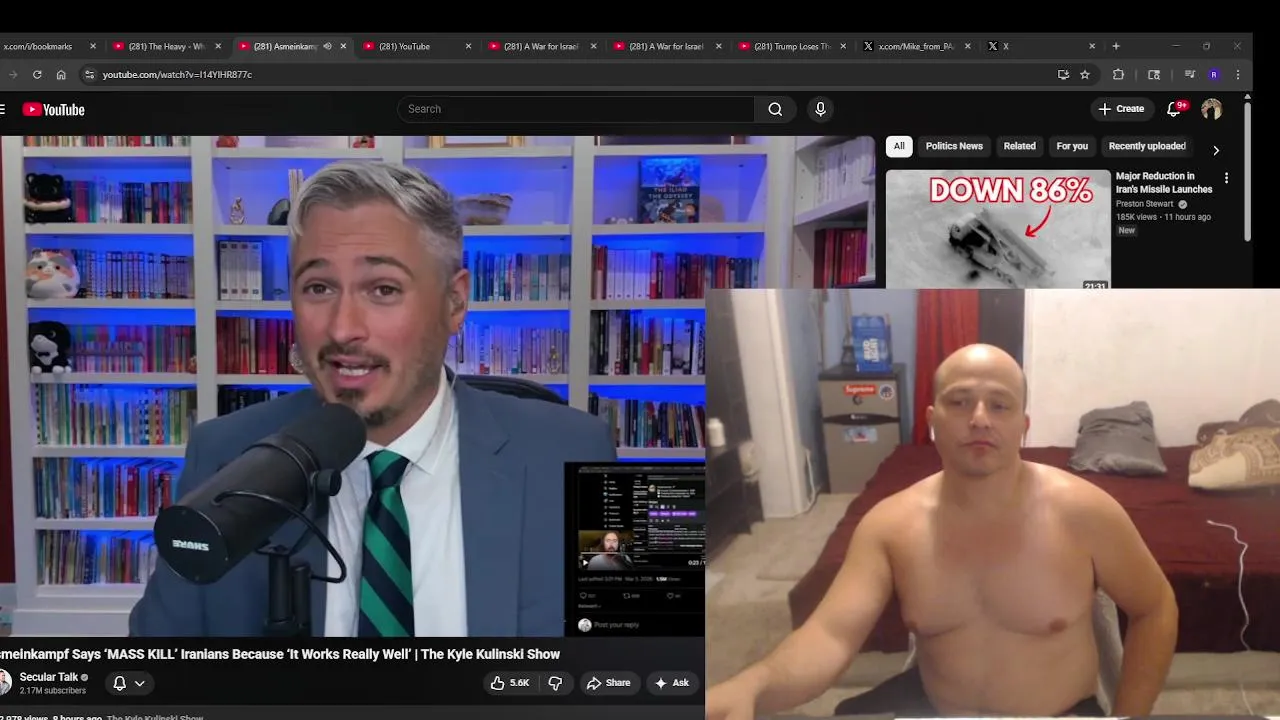The height and width of the screenshot is (720, 1280).
Task: Click '185K views · 11 hours ago' text
Action: click(1163, 217)
